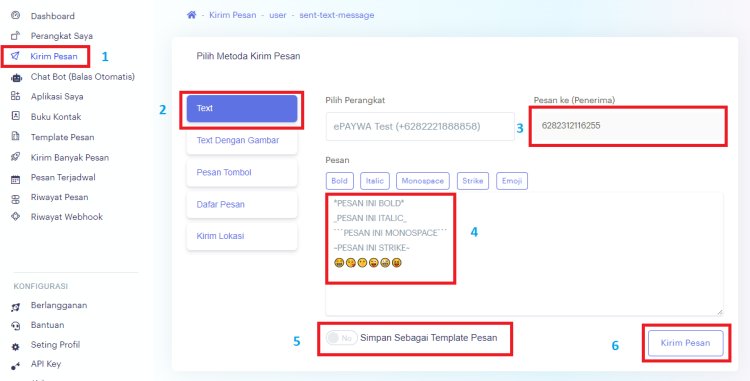Click the home icon in breadcrumb

[x=191, y=15]
